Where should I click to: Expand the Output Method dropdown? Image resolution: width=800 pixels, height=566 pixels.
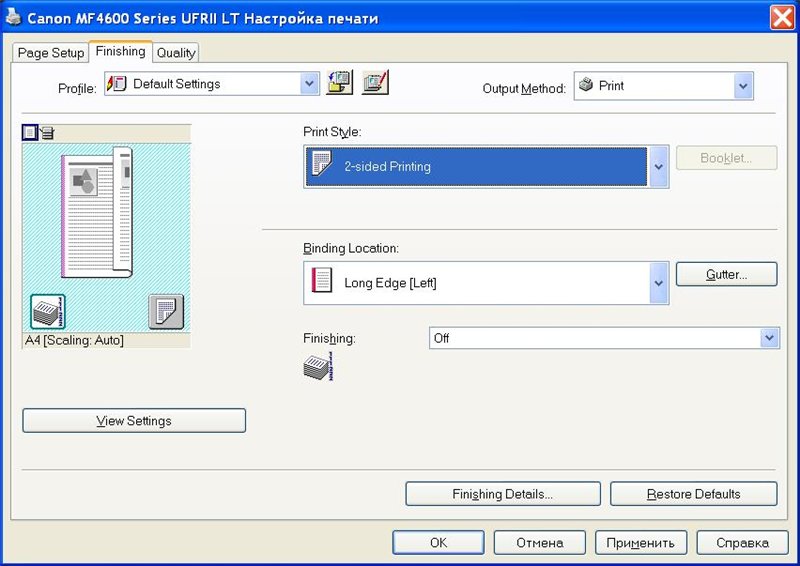(743, 86)
